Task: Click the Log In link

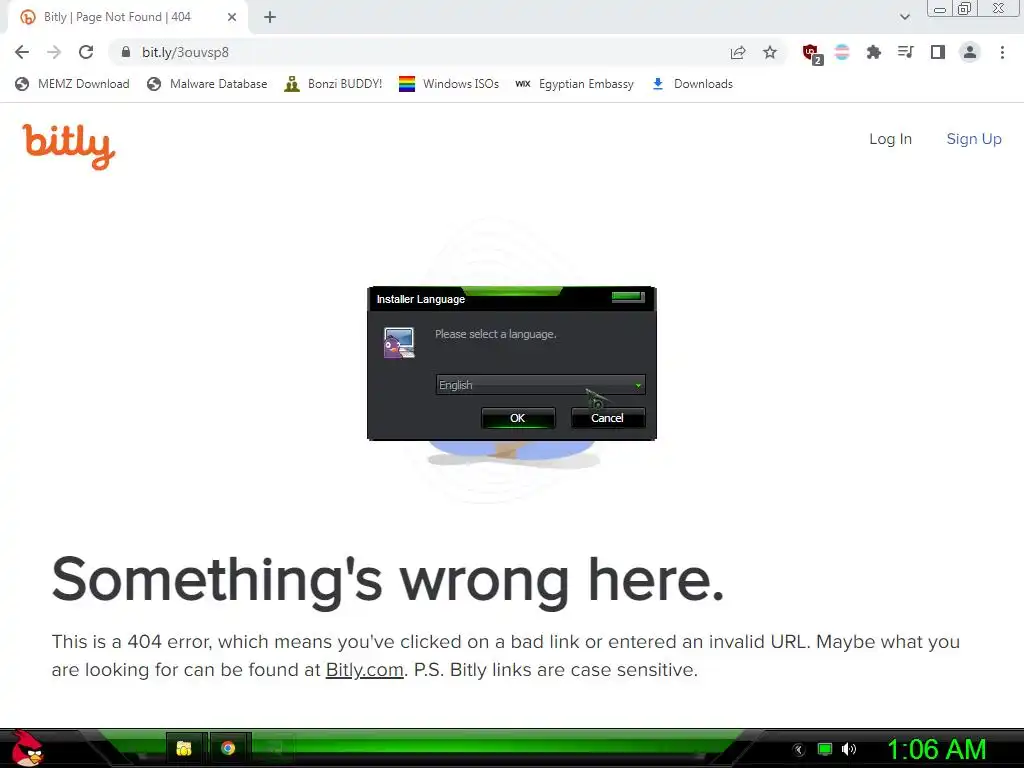Action: pyautogui.click(x=890, y=139)
